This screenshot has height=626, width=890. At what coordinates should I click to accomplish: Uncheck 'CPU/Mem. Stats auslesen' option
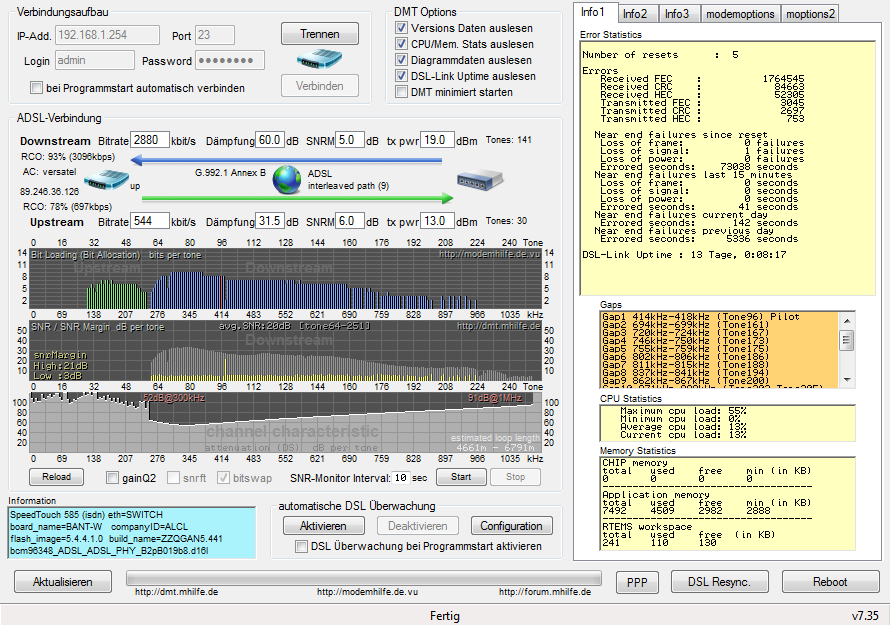[402, 44]
